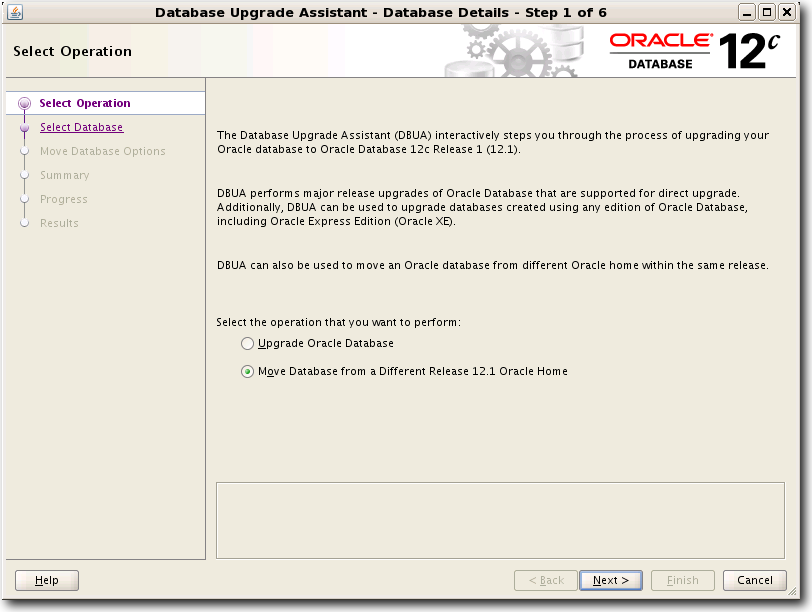
Task: Click the Java window icon in title bar
Action: click(x=15, y=12)
